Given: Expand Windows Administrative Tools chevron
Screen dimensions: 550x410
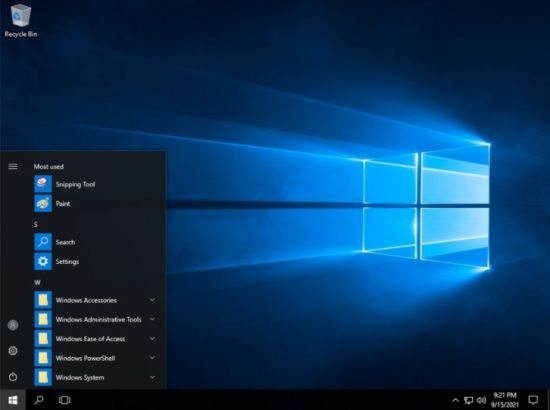Looking at the screenshot, I should click(152, 319).
